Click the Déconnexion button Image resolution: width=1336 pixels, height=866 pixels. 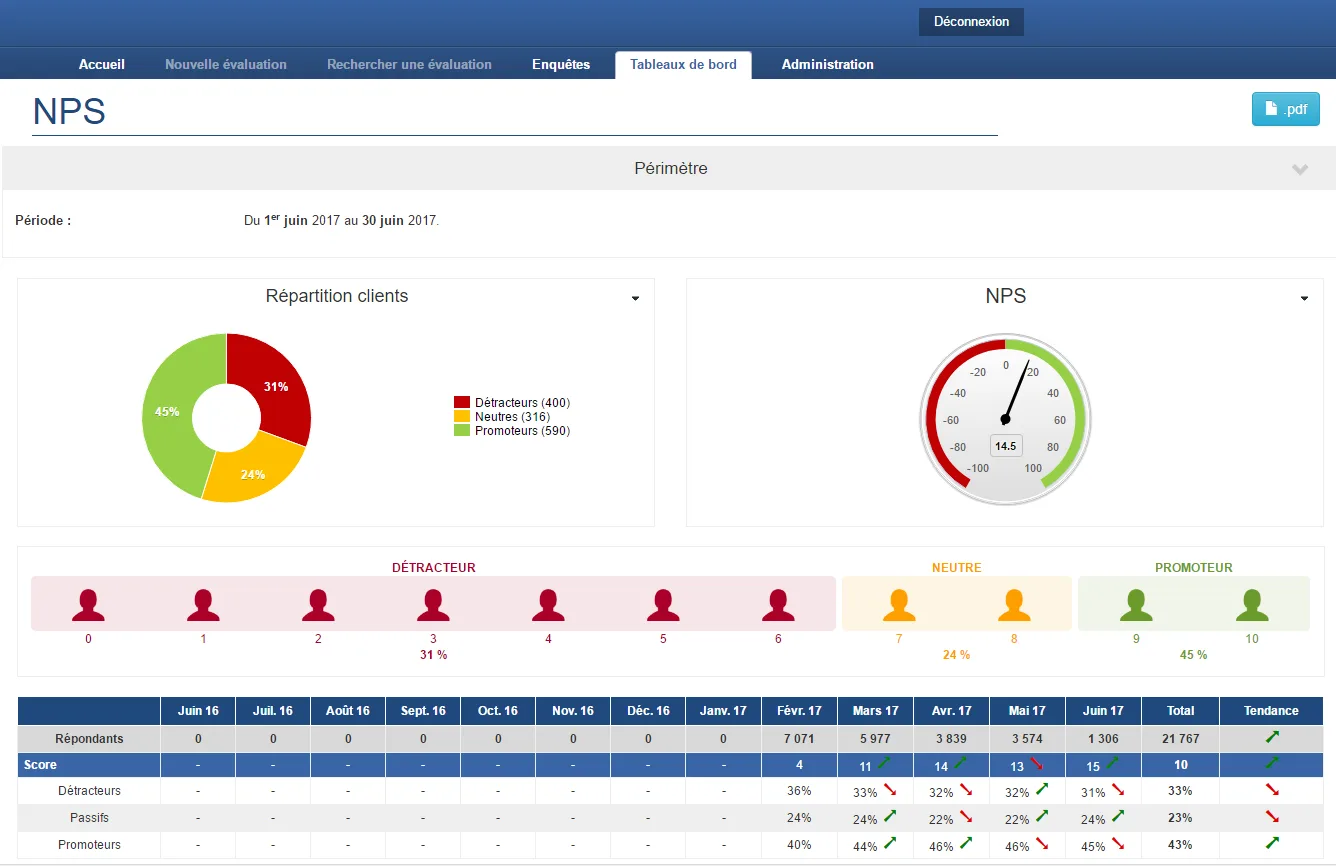coord(971,22)
